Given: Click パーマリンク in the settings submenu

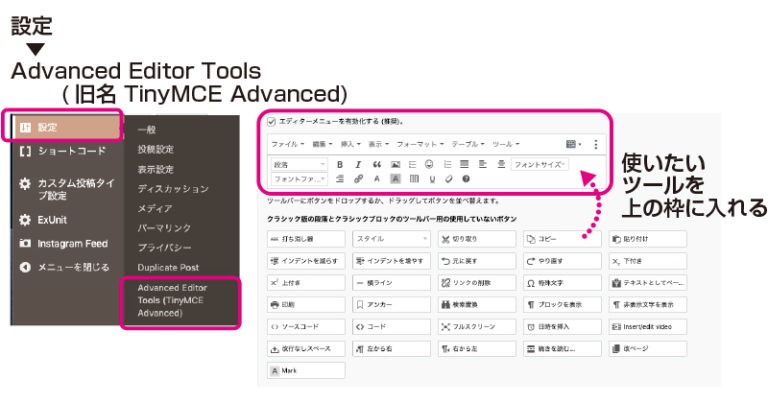Looking at the screenshot, I should point(166,228).
